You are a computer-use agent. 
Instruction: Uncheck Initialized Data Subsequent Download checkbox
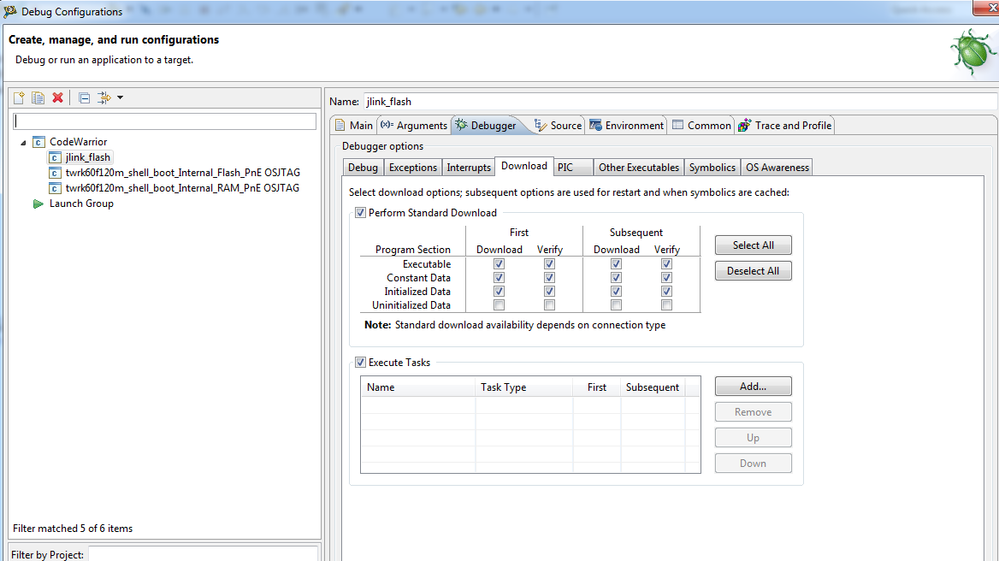pyautogui.click(x=616, y=291)
